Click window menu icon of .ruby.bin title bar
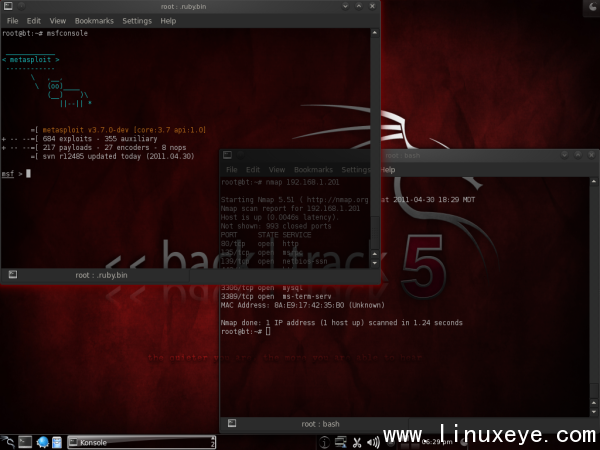 pyautogui.click(x=8, y=6)
